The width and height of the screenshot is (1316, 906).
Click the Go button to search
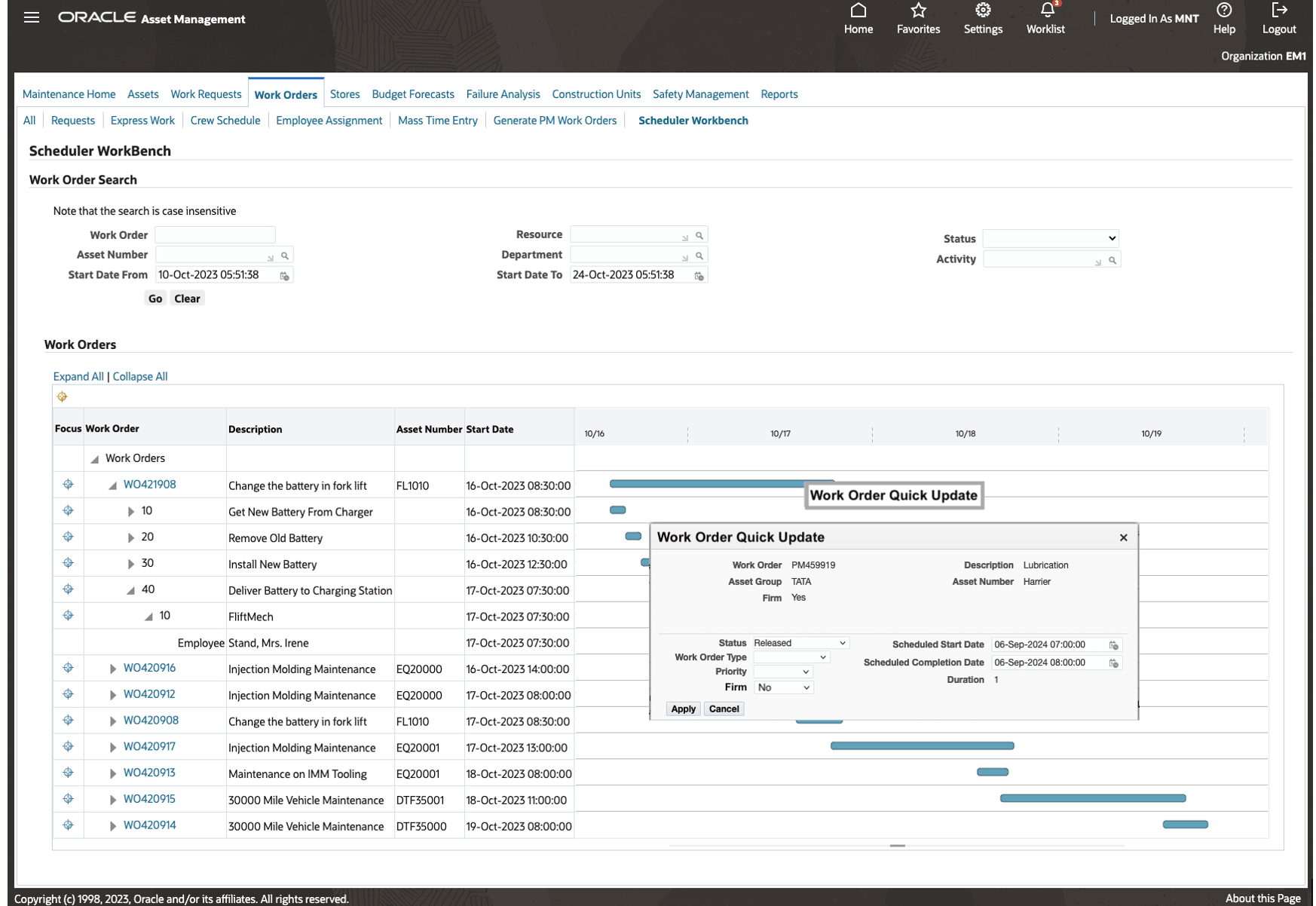[x=155, y=298]
